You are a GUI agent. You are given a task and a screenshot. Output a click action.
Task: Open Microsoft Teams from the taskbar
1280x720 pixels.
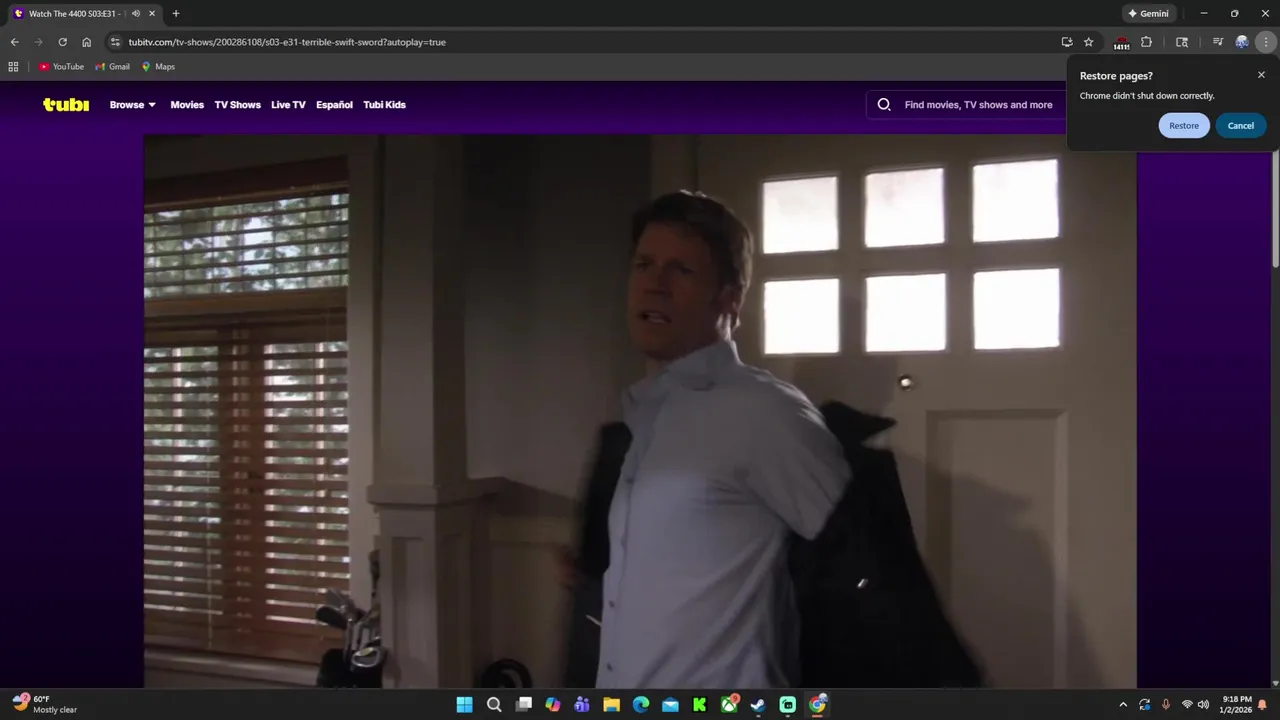(582, 705)
